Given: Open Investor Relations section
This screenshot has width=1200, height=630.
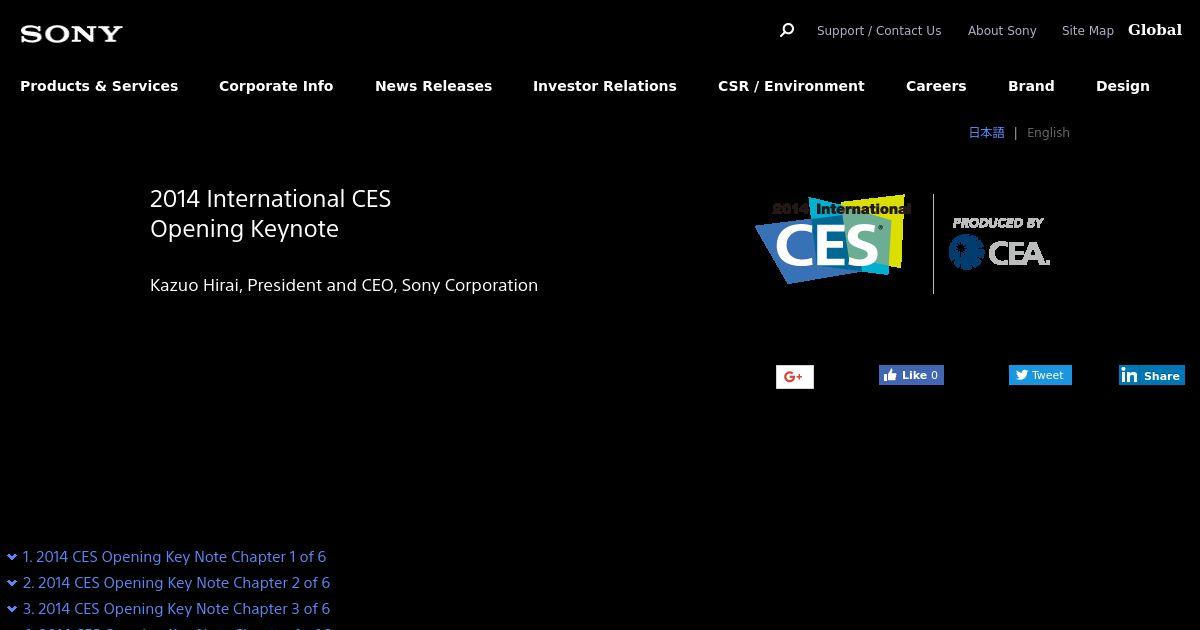Looking at the screenshot, I should point(605,86).
